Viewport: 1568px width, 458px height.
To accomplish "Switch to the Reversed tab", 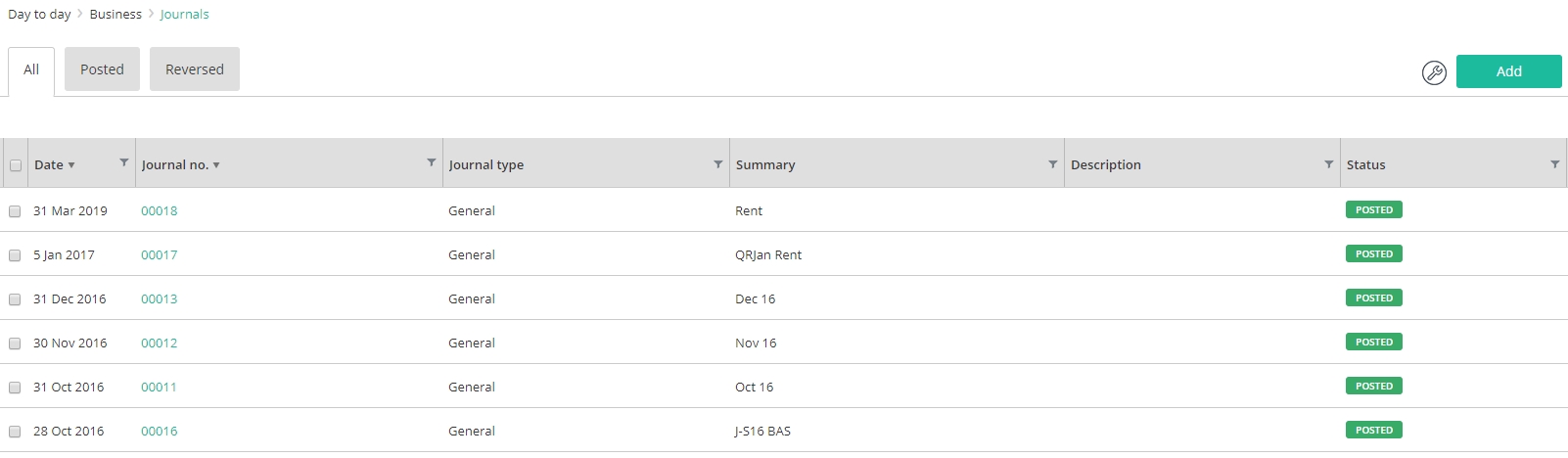I will pyautogui.click(x=195, y=69).
